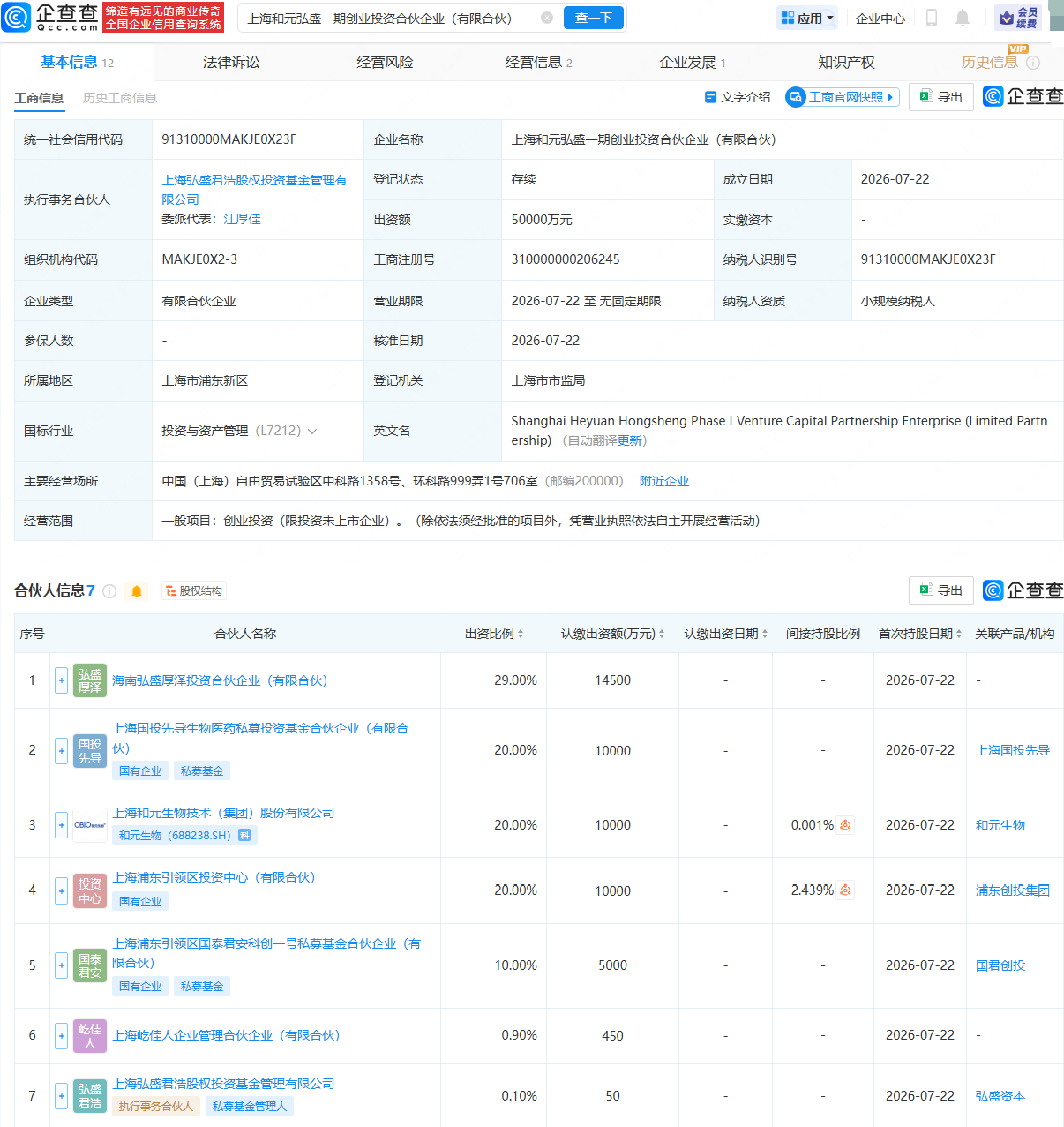Click the orange alert bell beside 合伙人信息
This screenshot has width=1064, height=1127.
coord(137,591)
